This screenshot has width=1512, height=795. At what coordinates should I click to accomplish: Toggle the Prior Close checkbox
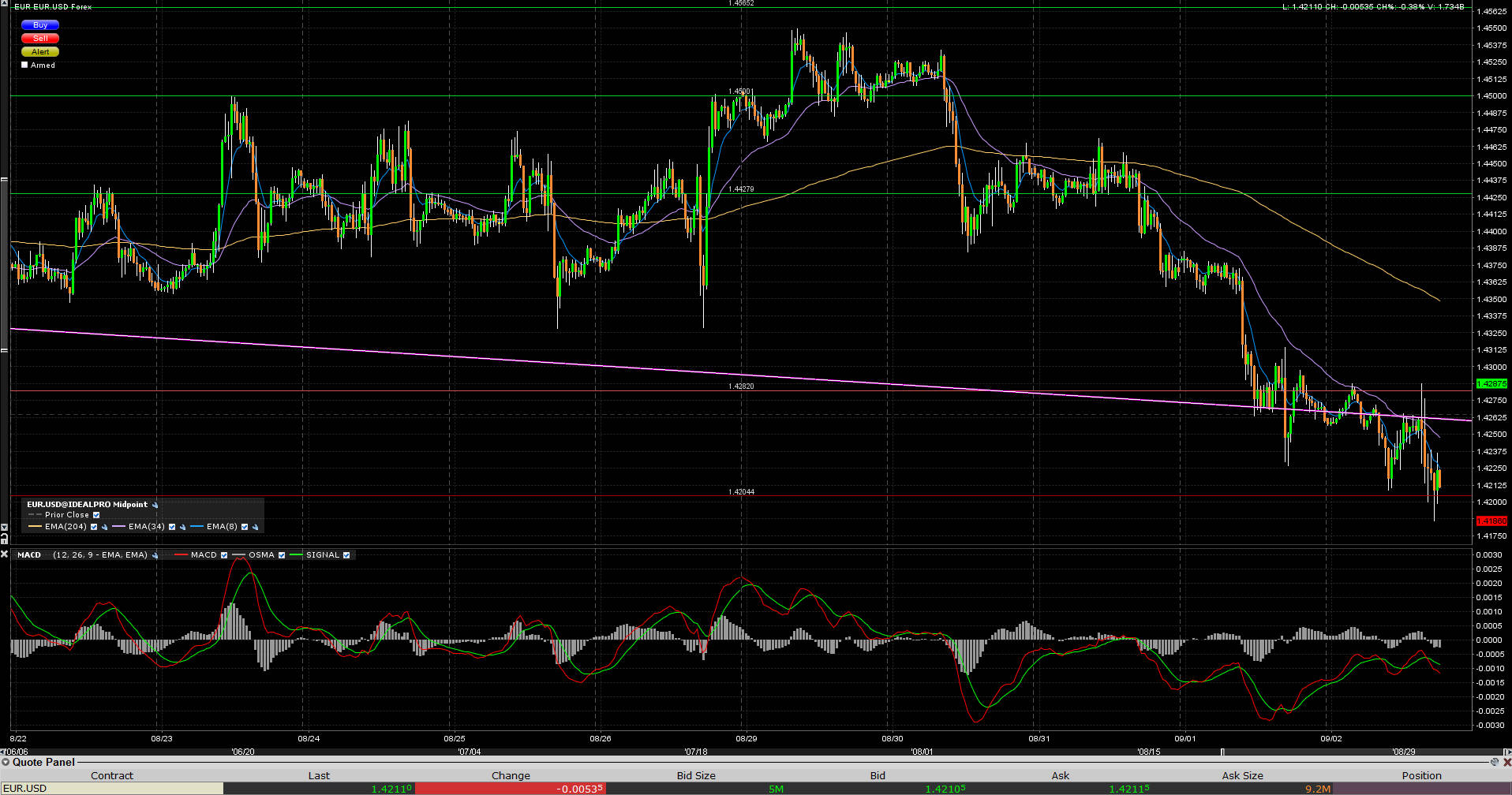click(96, 515)
